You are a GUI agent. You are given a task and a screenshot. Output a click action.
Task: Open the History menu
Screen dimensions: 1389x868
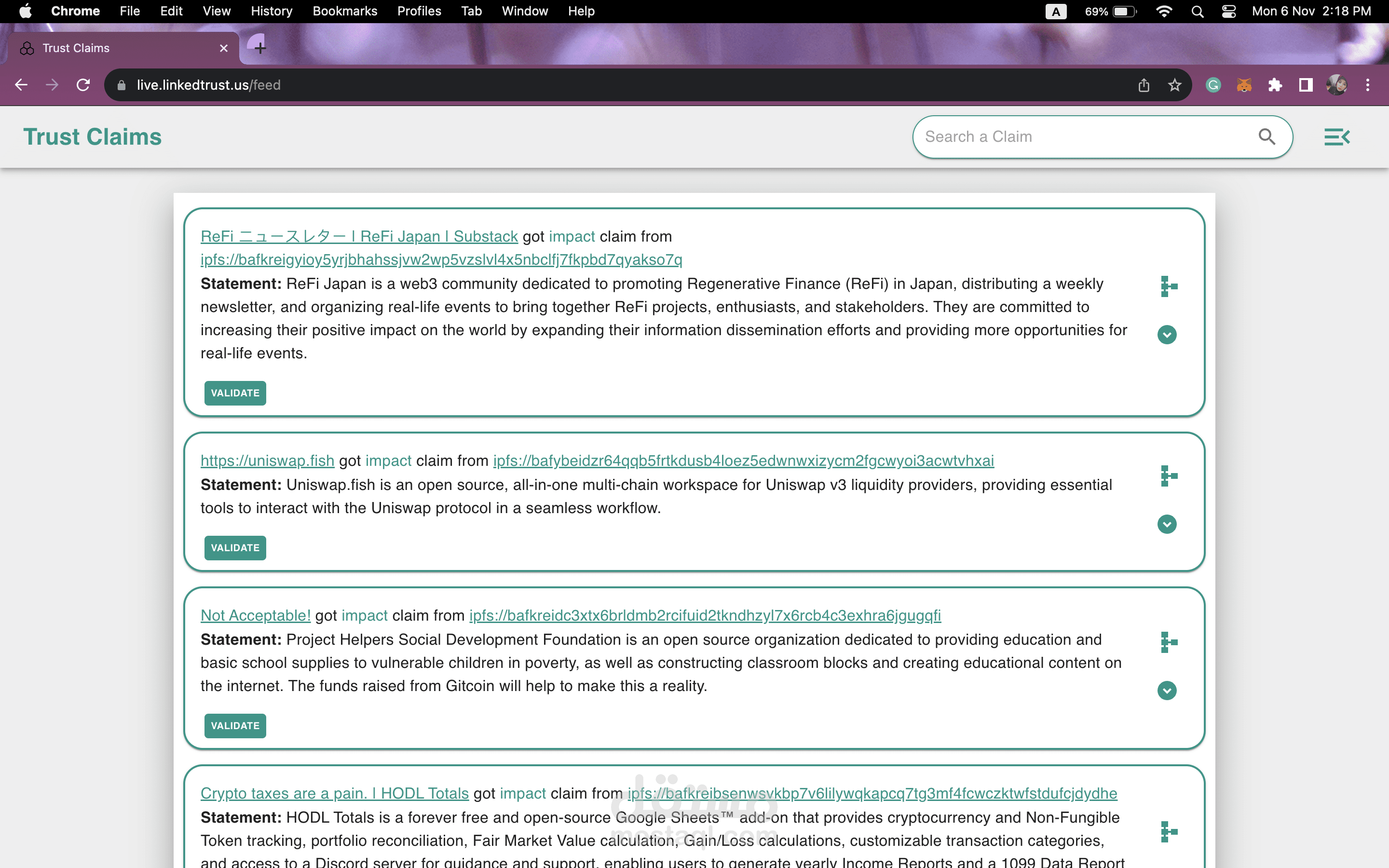(272, 11)
